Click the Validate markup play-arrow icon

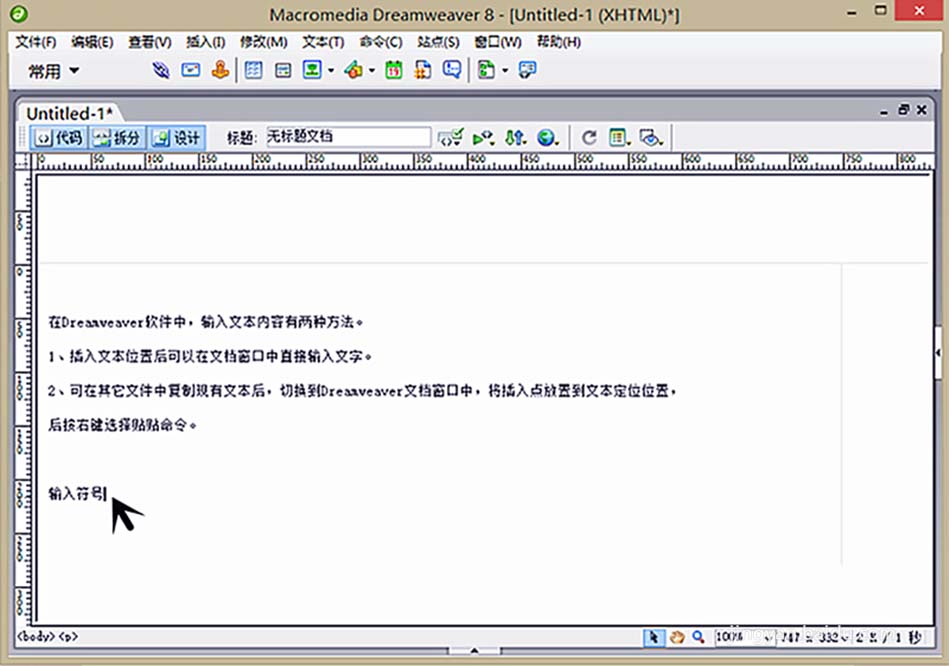click(x=483, y=138)
